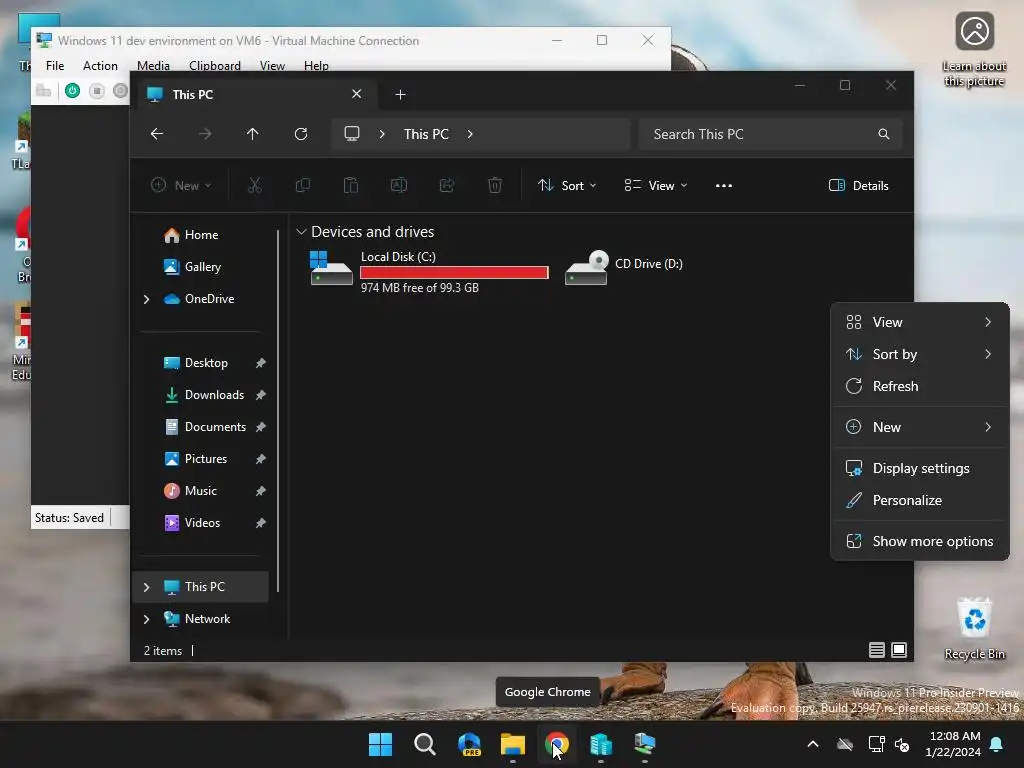Open the See more ellipsis menu
Viewport: 1024px width, 768px height.
coord(724,185)
